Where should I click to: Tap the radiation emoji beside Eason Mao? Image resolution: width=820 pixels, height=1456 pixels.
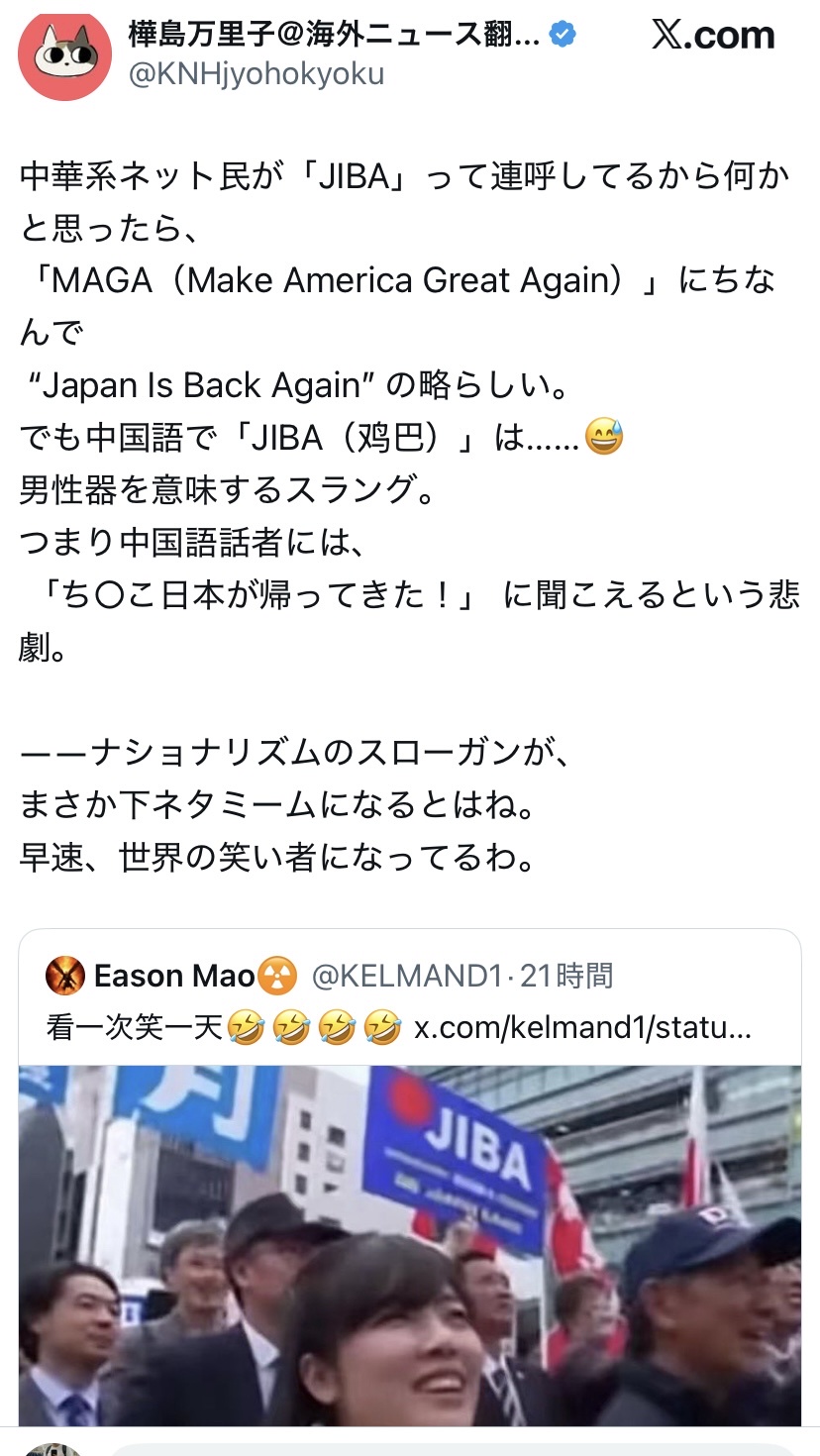277,978
